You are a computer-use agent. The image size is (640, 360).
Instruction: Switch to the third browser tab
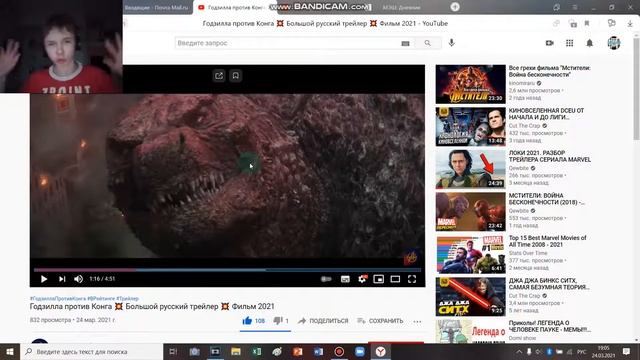coord(401,7)
